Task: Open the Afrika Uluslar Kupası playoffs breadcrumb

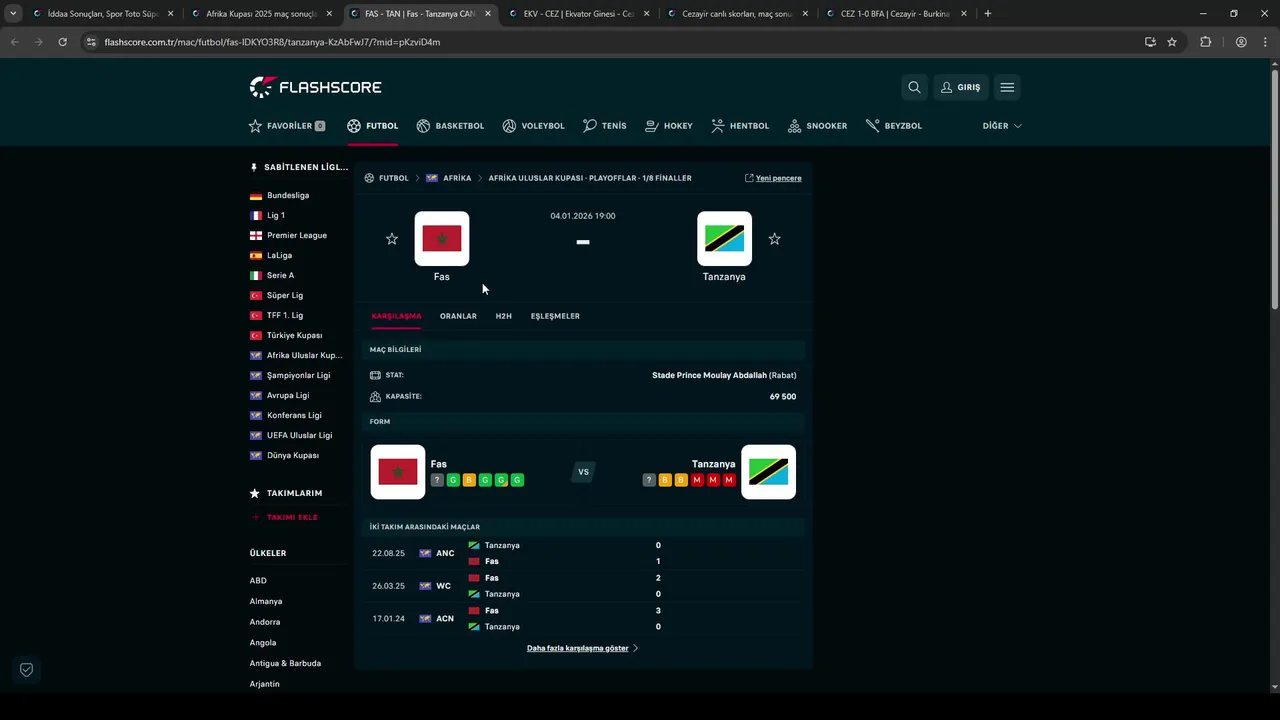Action: (590, 178)
